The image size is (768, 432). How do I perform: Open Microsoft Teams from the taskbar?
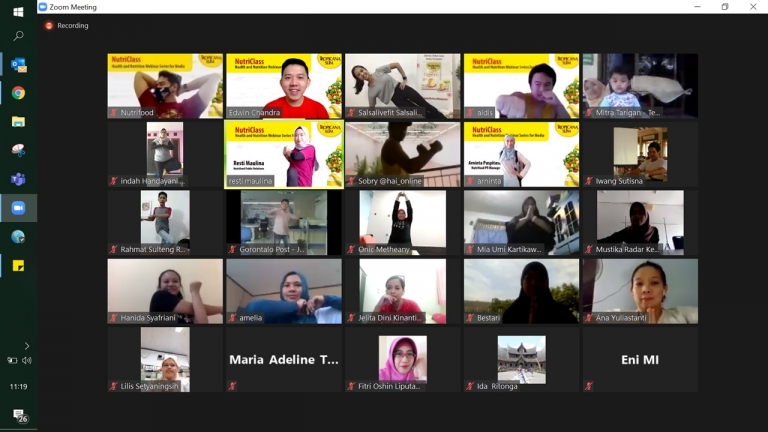(x=18, y=179)
